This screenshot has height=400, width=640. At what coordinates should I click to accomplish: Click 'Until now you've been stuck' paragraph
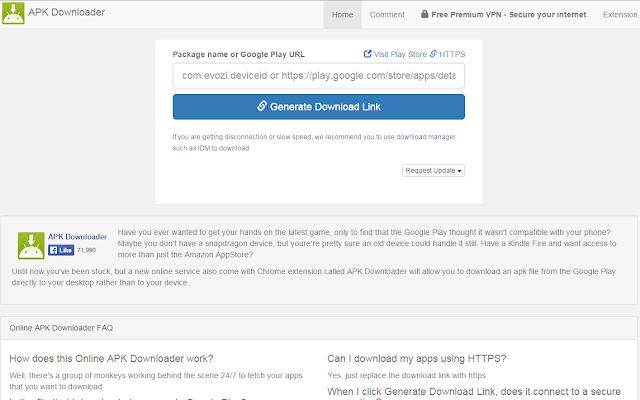coord(313,277)
